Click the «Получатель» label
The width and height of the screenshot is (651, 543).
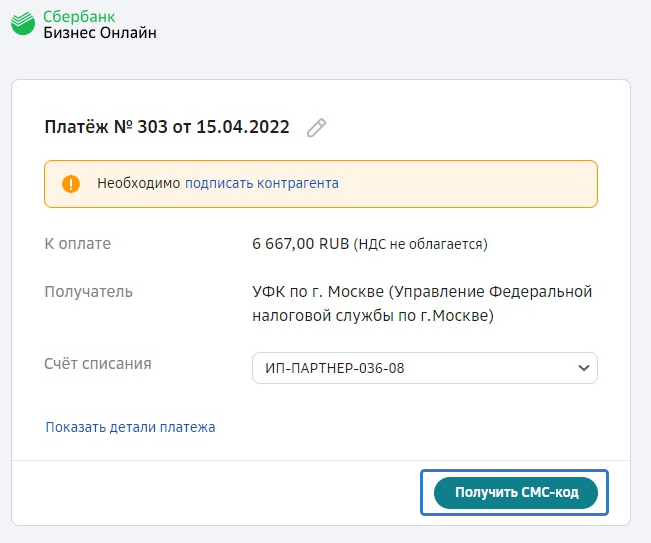click(89, 292)
